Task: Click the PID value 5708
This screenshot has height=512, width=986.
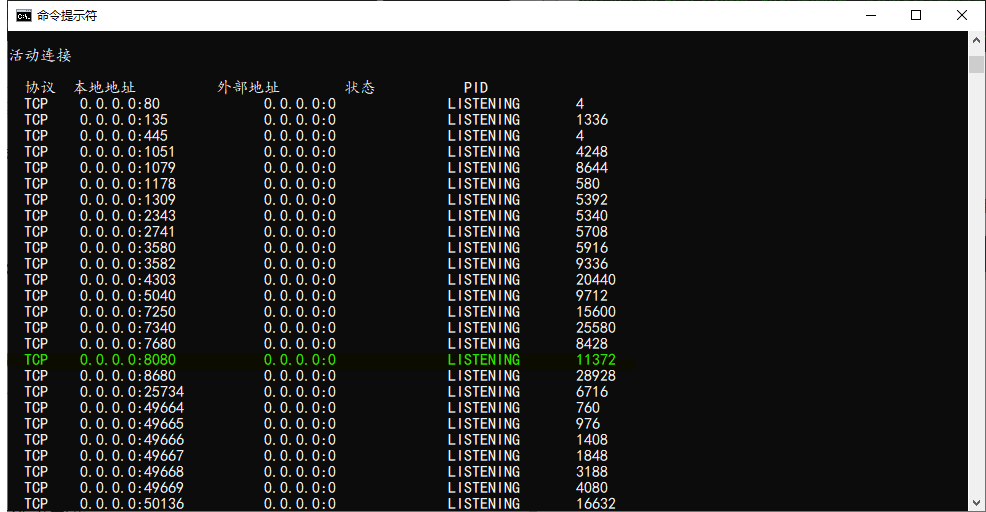Action: click(x=592, y=232)
